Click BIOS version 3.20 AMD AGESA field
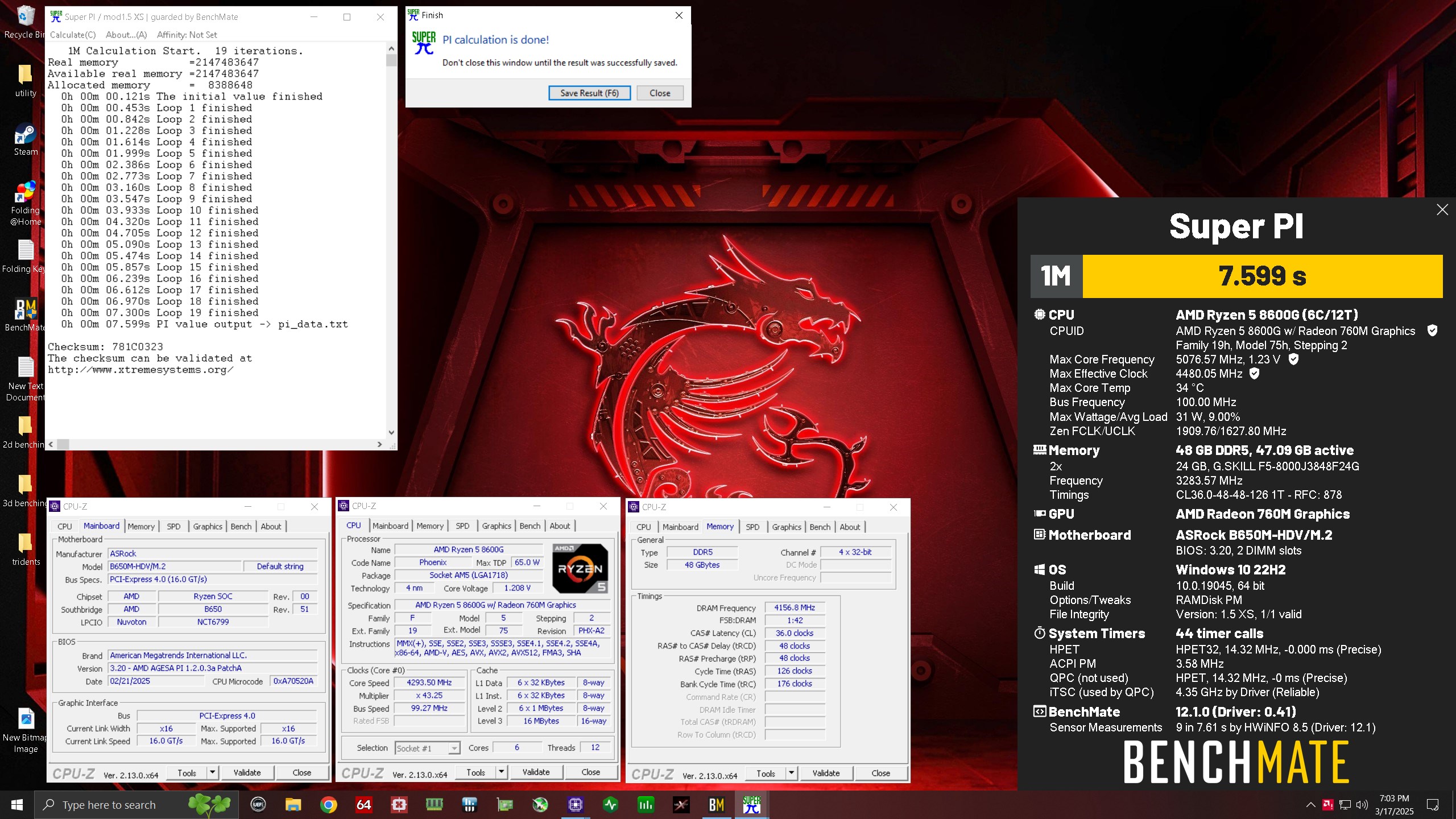Viewport: 1456px width, 819px height. 213,668
